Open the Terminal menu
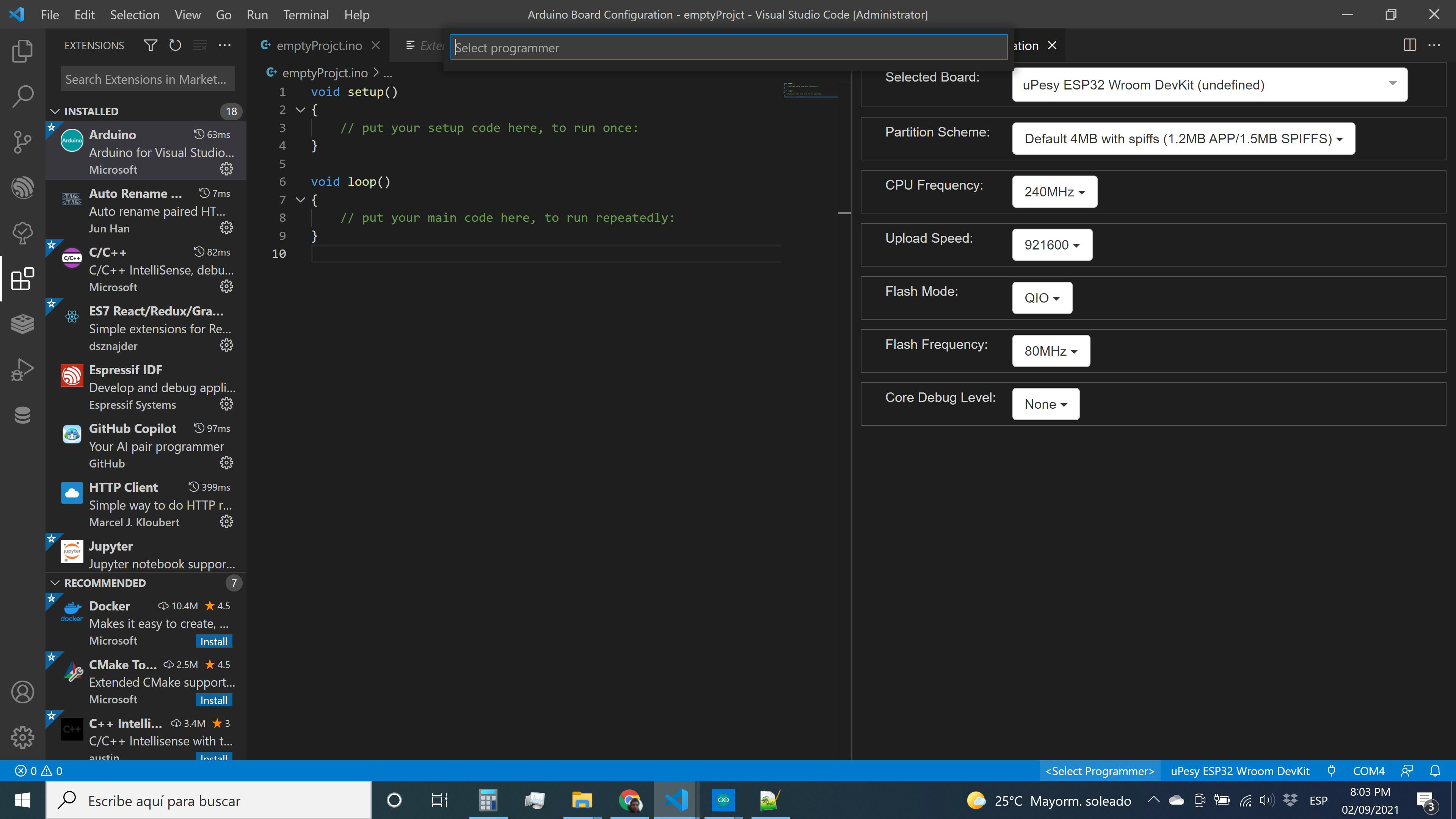The width and height of the screenshot is (1456, 819). (306, 15)
